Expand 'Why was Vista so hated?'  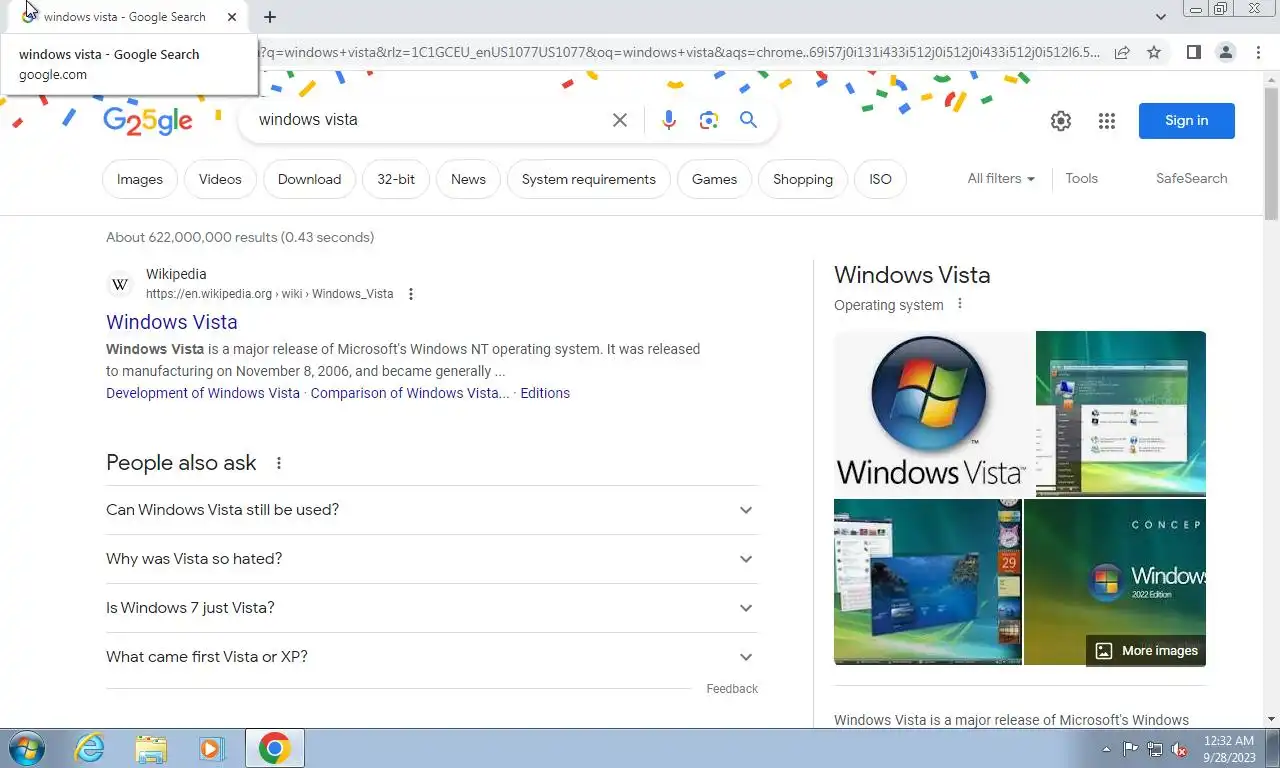[432, 559]
